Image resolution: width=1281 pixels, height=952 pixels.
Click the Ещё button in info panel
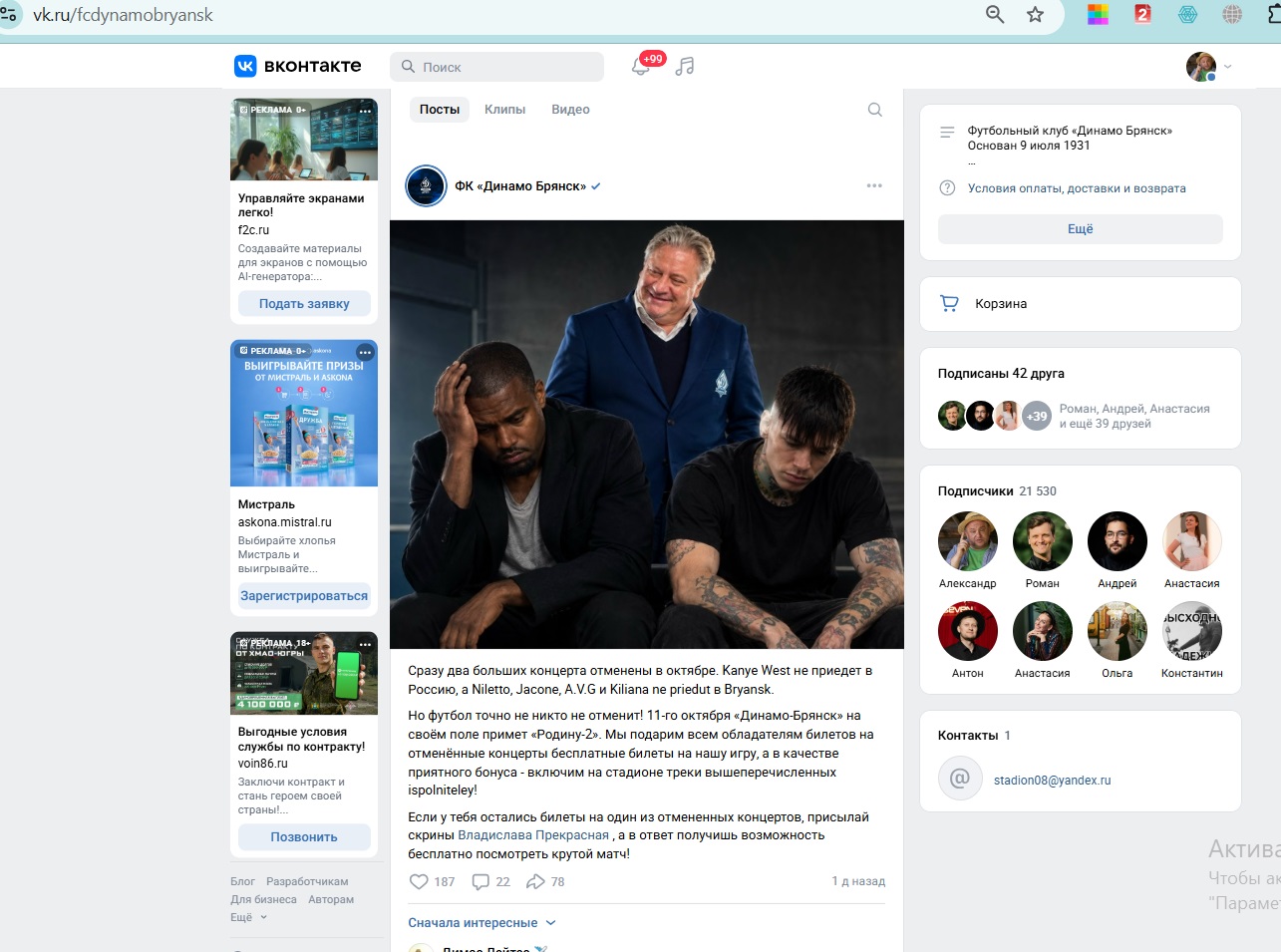point(1081,228)
